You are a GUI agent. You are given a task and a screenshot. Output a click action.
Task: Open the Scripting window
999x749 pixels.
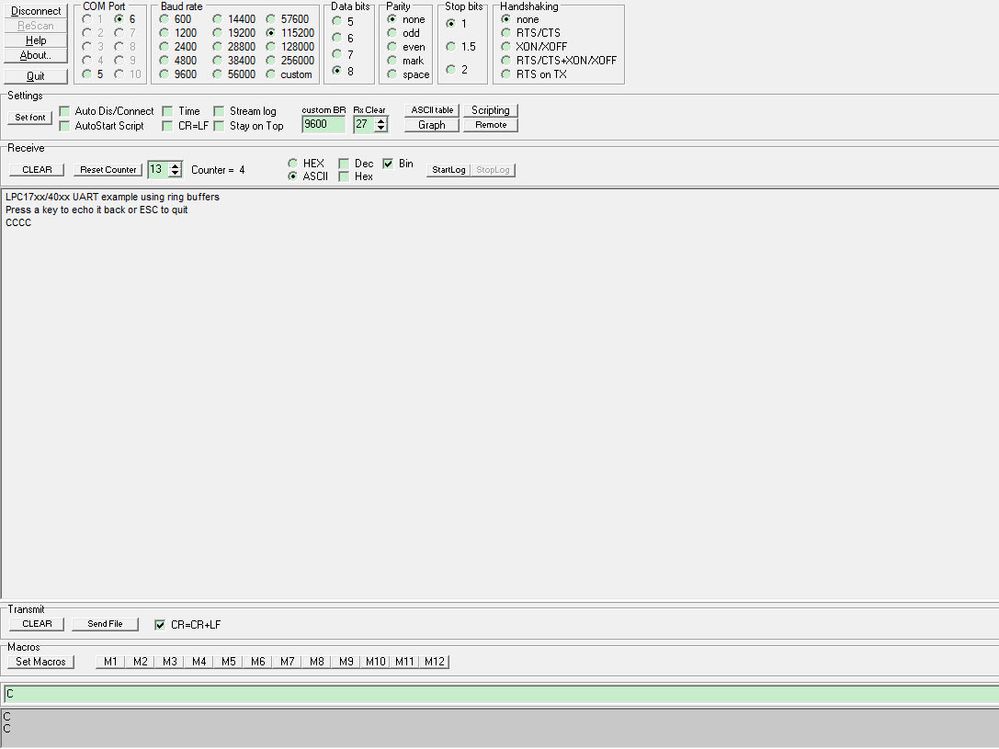coord(491,110)
